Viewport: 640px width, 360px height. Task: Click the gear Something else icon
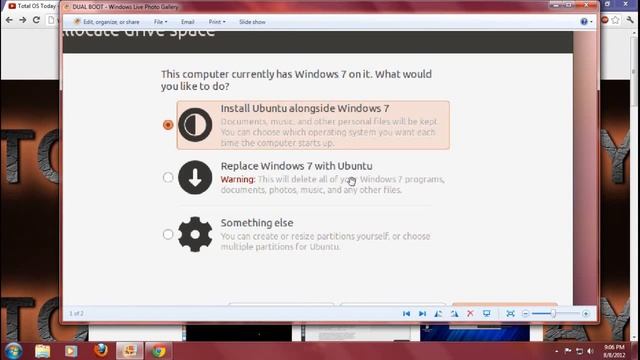click(195, 234)
